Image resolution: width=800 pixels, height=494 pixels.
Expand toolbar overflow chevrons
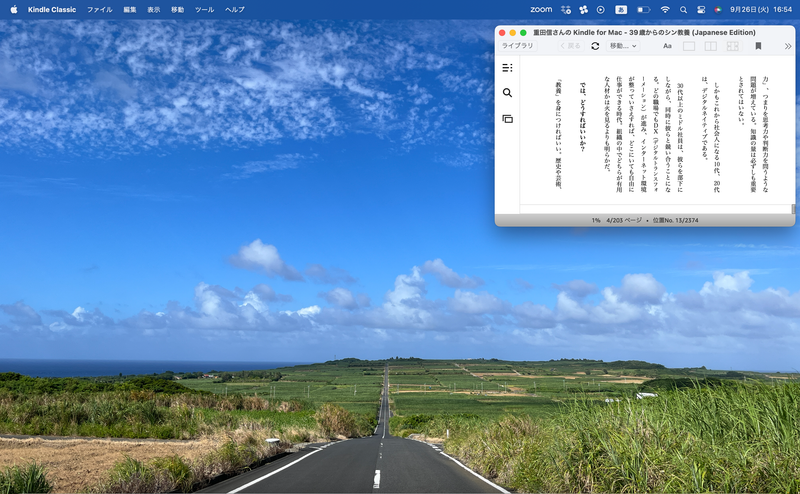(x=787, y=46)
